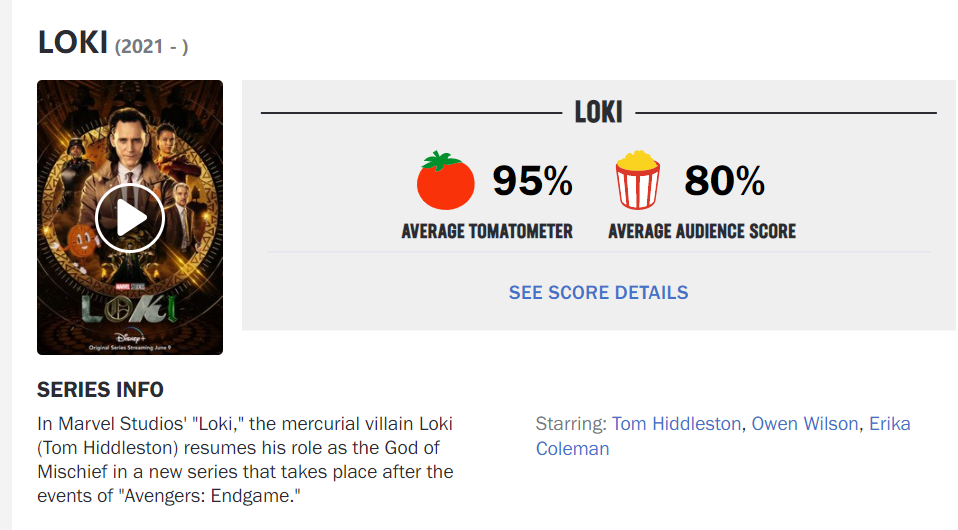Click the Starring label
This screenshot has width=958, height=530.
coord(571,424)
